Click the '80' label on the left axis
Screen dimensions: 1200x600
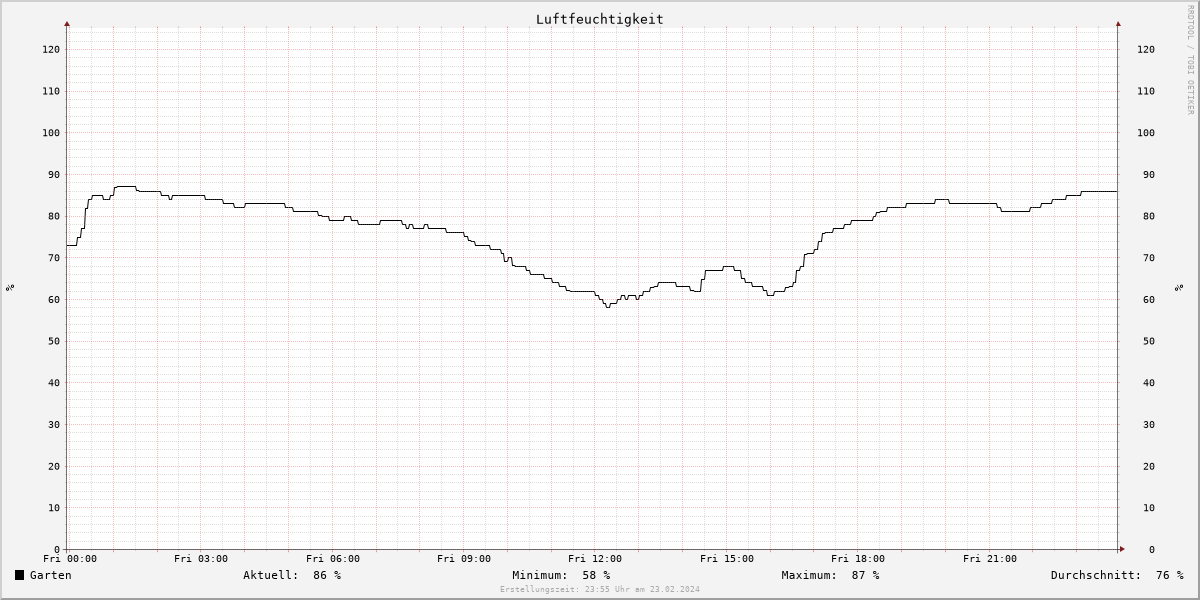[x=54, y=216]
